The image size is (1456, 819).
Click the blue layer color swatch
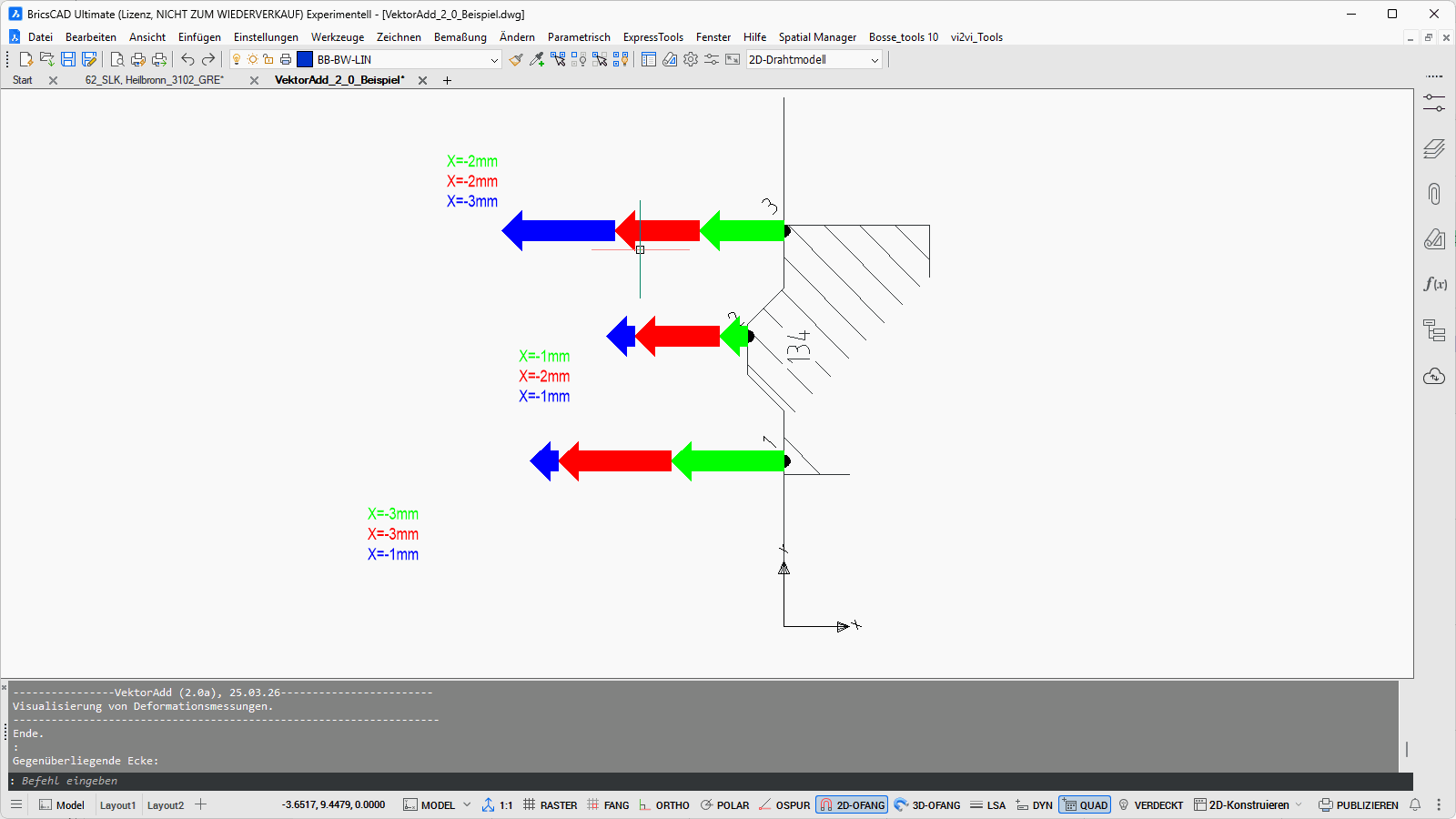click(305, 59)
